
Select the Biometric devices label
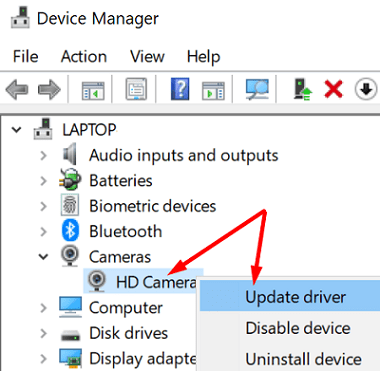point(153,206)
